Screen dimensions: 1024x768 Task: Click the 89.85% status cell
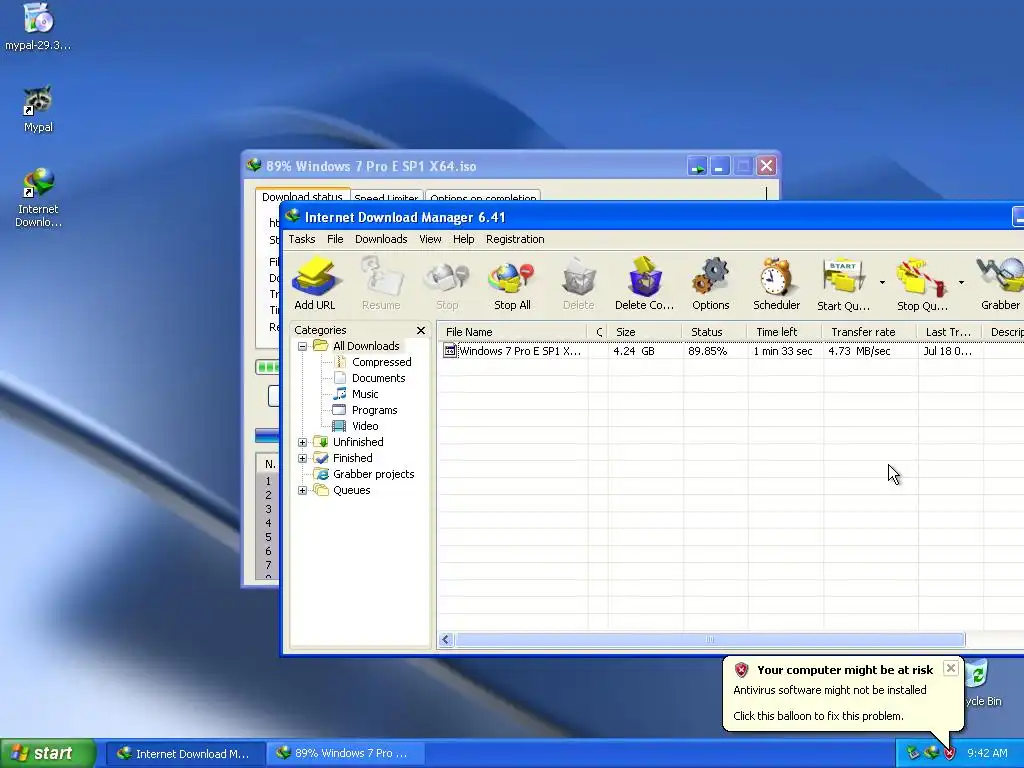click(x=707, y=351)
